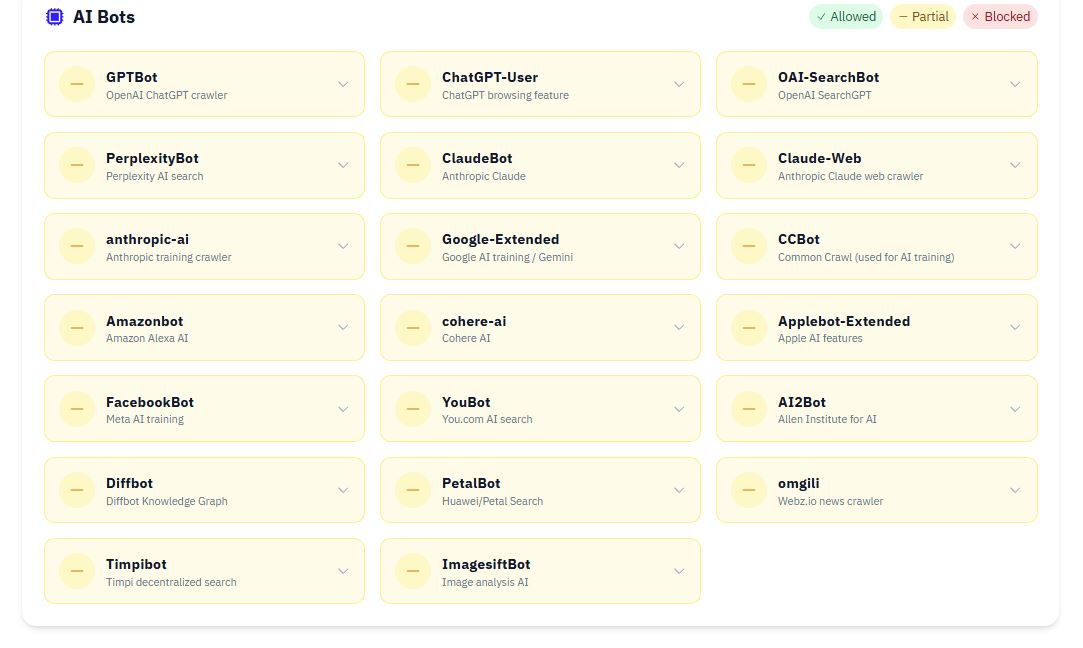Click the AI2Bot status circle icon

pos(748,408)
